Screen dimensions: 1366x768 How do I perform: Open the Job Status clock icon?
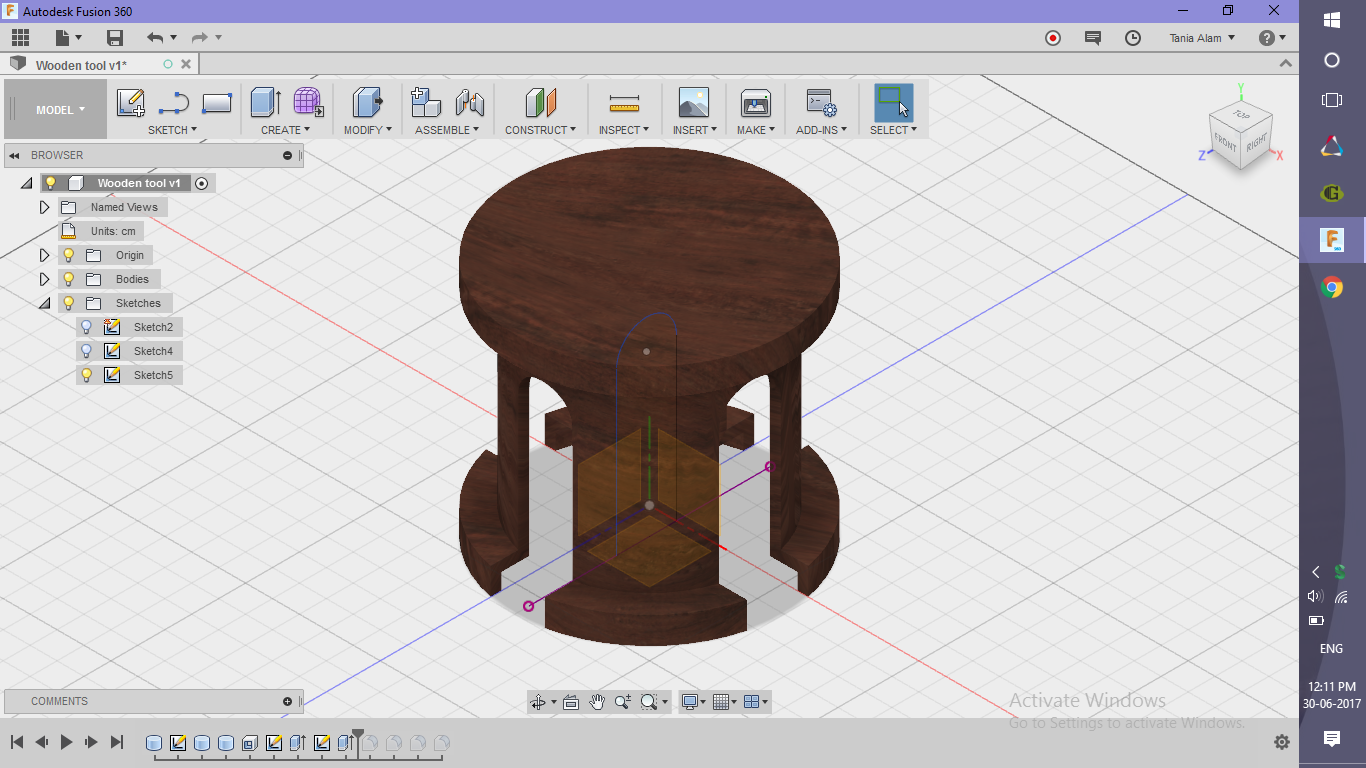1133,38
